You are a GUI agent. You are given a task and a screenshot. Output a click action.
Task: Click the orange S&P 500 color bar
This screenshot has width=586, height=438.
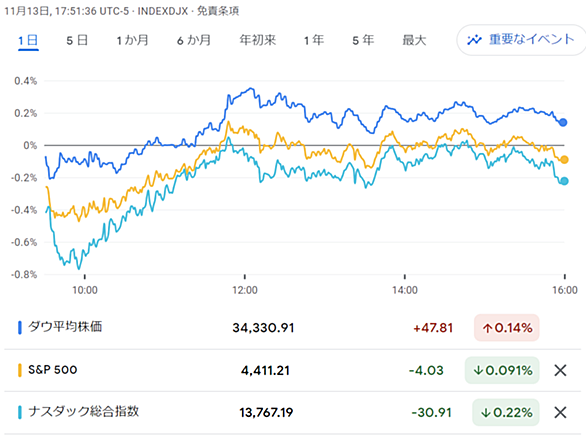[20, 370]
